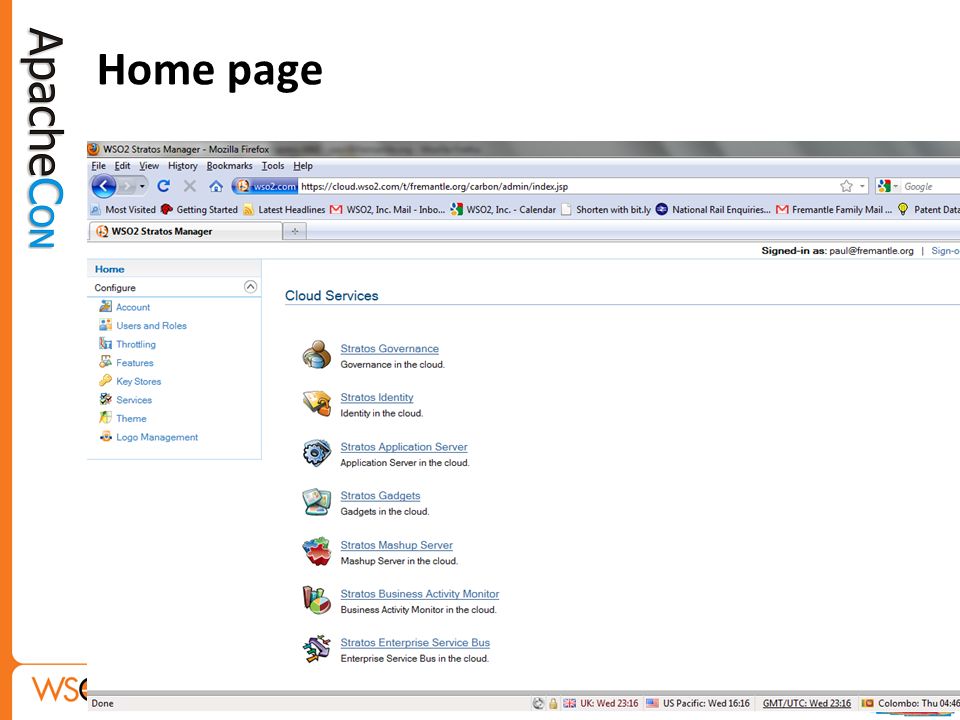Screen dimensions: 960x720
Task: Open the History menu
Action: [x=182, y=166]
